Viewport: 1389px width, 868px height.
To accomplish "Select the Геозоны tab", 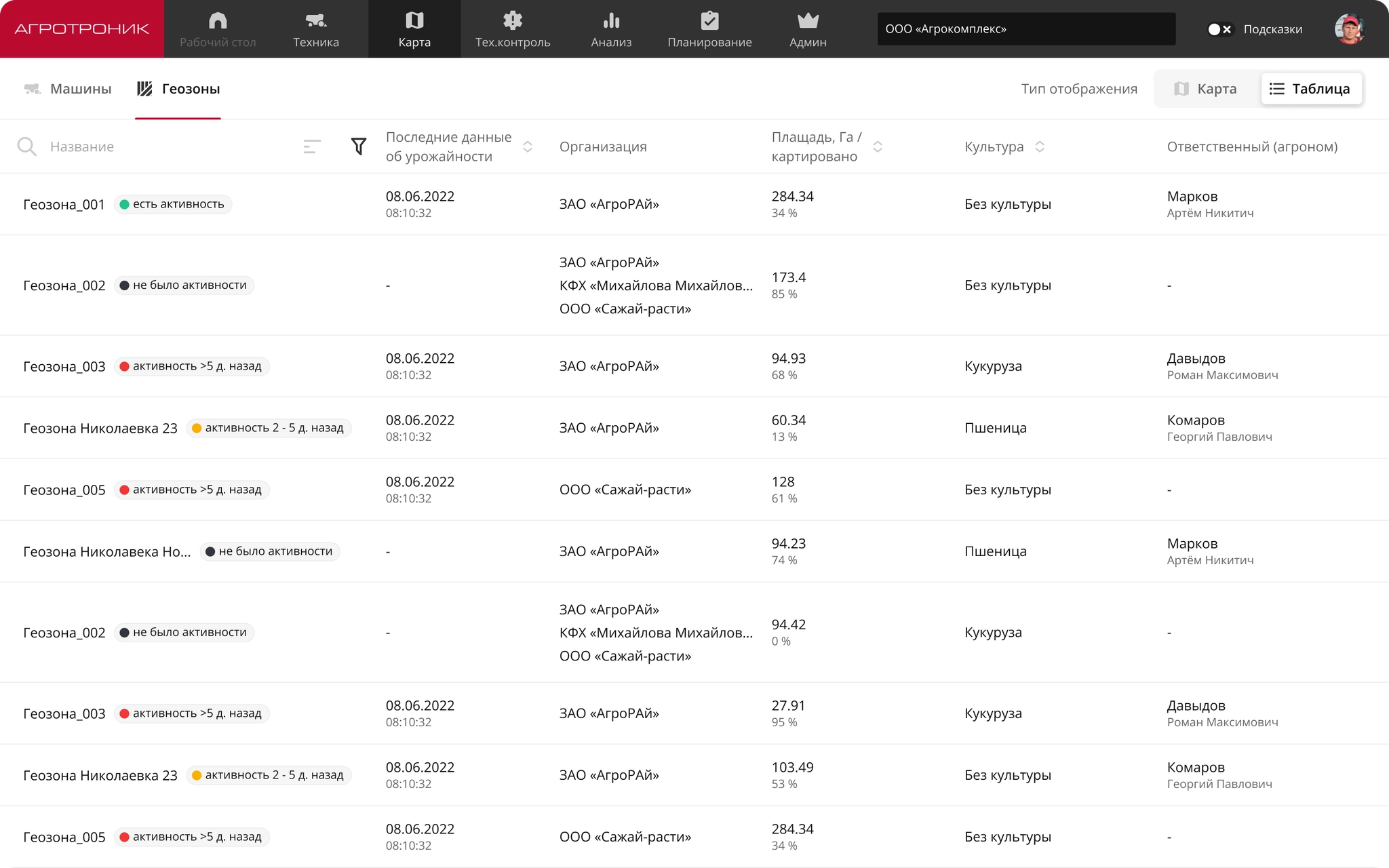I will (178, 89).
